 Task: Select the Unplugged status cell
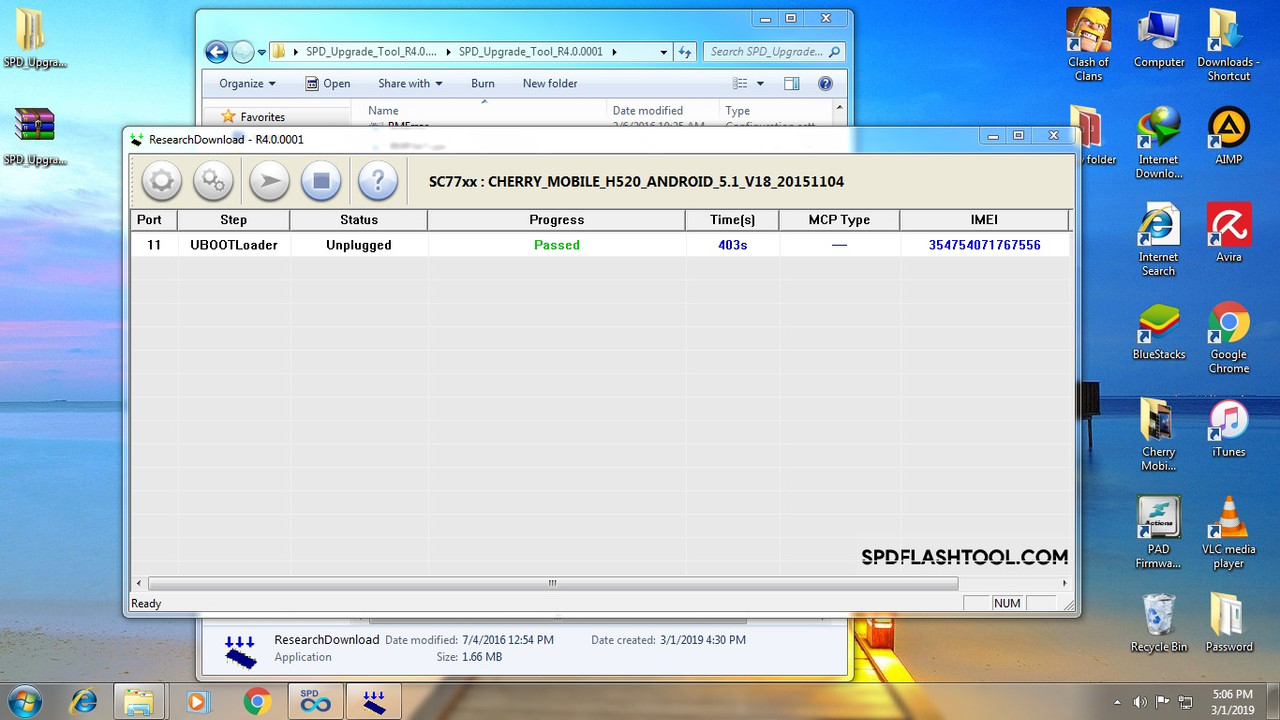(x=359, y=245)
